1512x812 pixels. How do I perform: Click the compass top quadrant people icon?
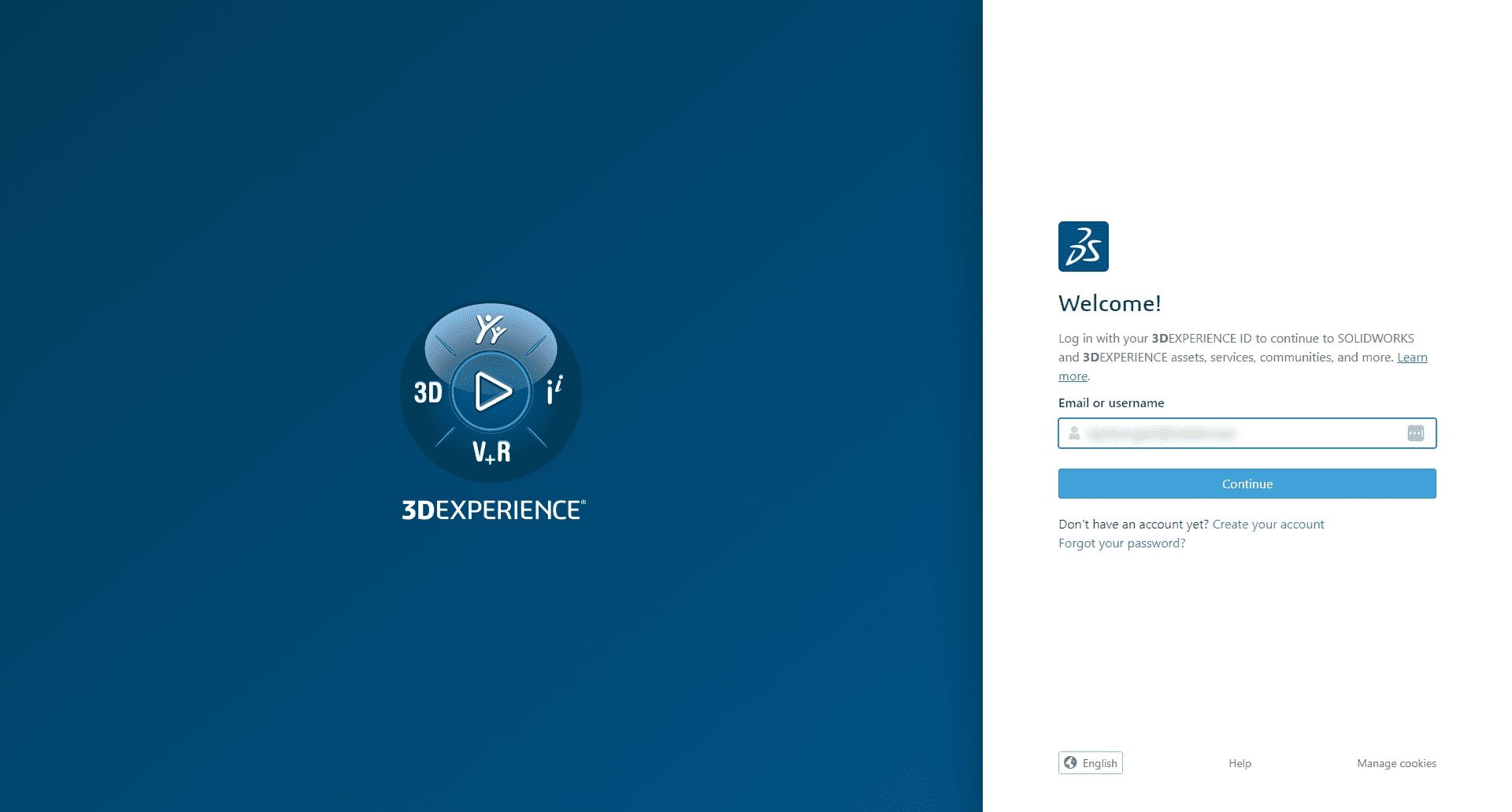pos(490,328)
